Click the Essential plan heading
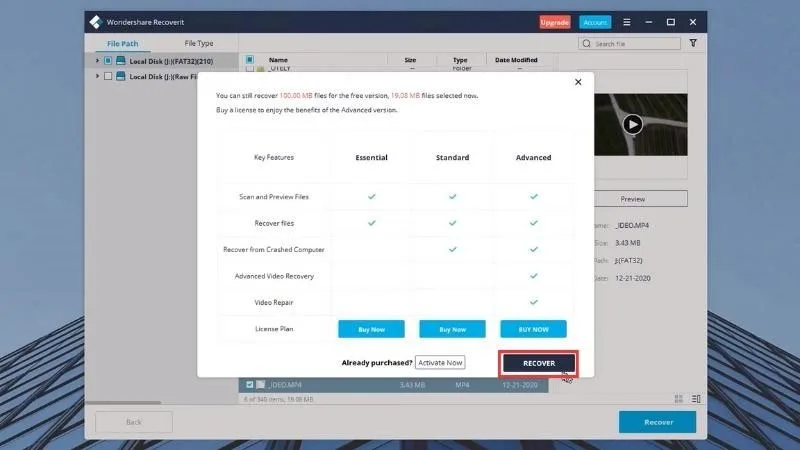This screenshot has height=450, width=800. point(371,157)
